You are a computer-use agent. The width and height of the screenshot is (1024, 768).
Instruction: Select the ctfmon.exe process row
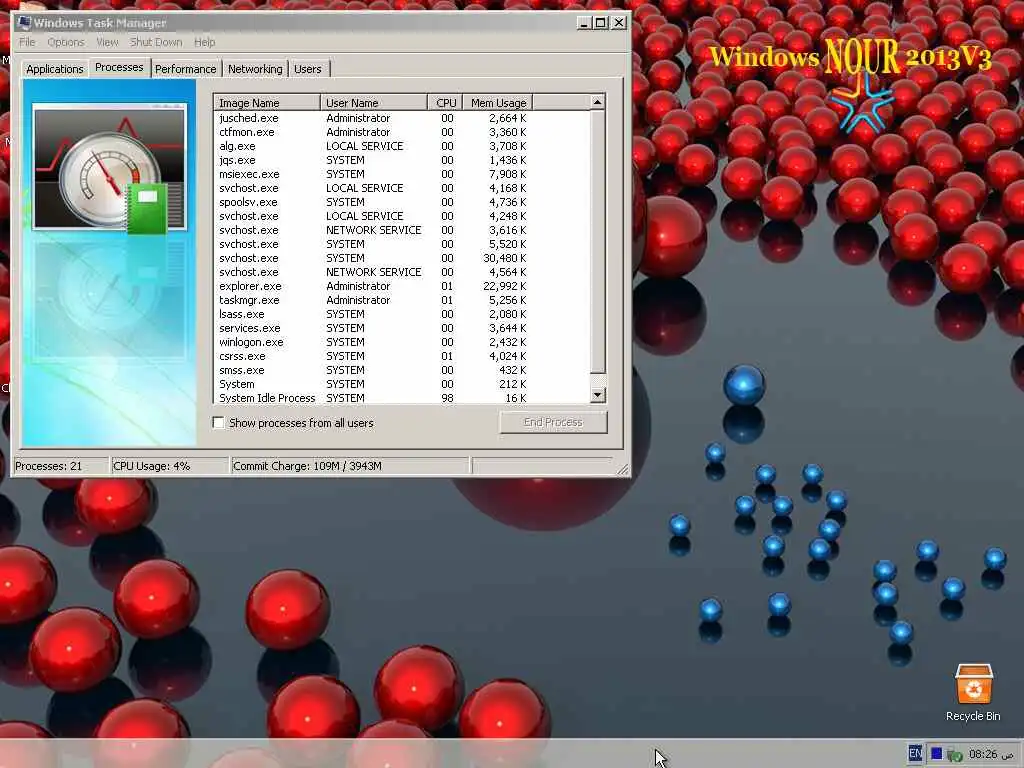[x=402, y=132]
